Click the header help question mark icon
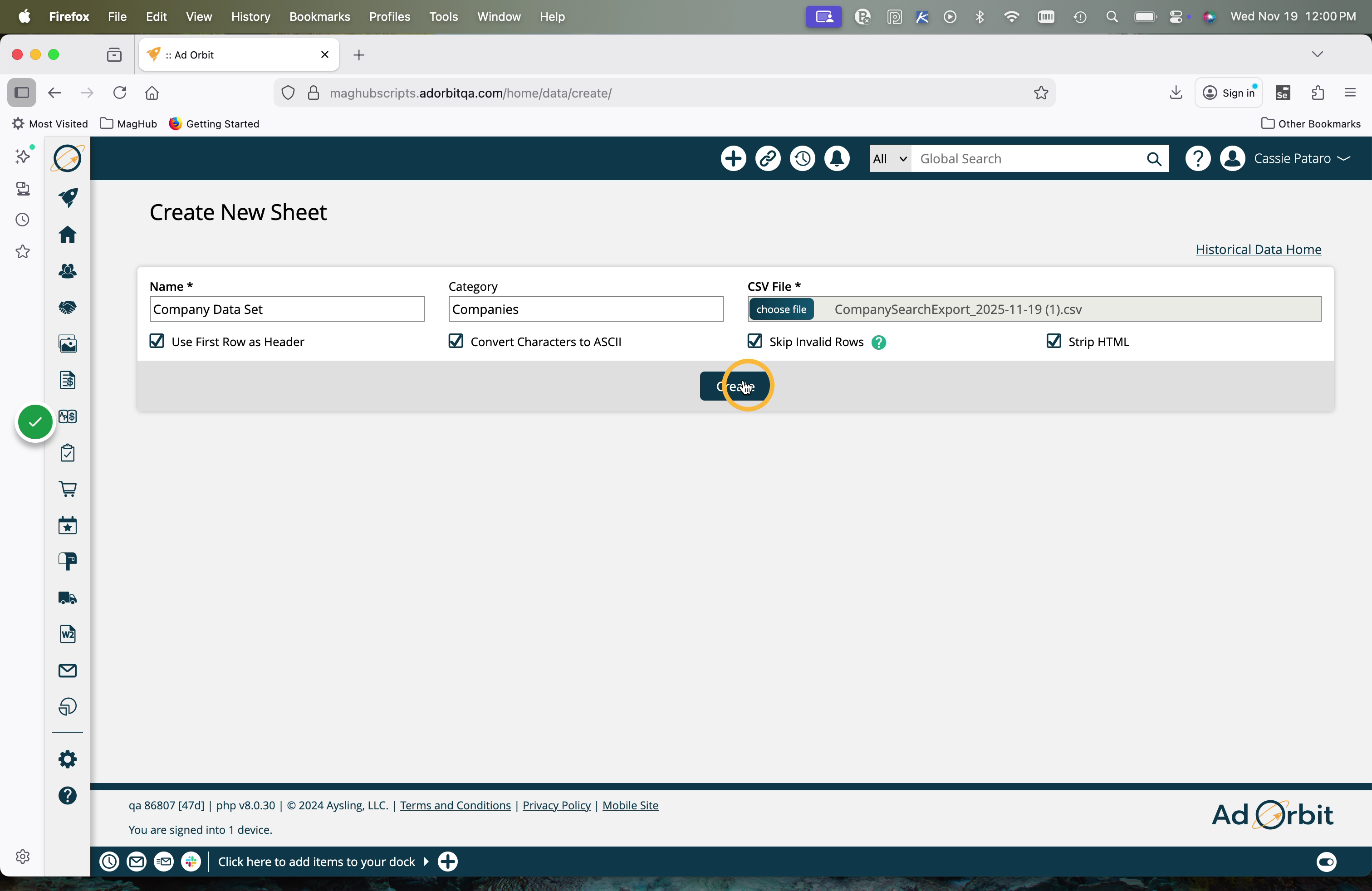Viewport: 1372px width, 891px height. click(x=1197, y=158)
